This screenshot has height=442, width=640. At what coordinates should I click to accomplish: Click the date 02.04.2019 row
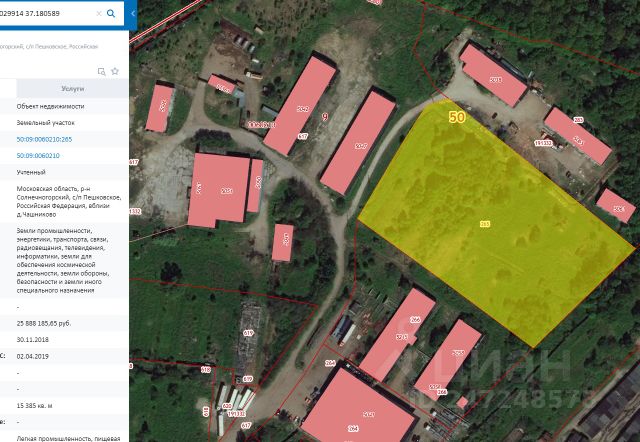click(x=35, y=356)
